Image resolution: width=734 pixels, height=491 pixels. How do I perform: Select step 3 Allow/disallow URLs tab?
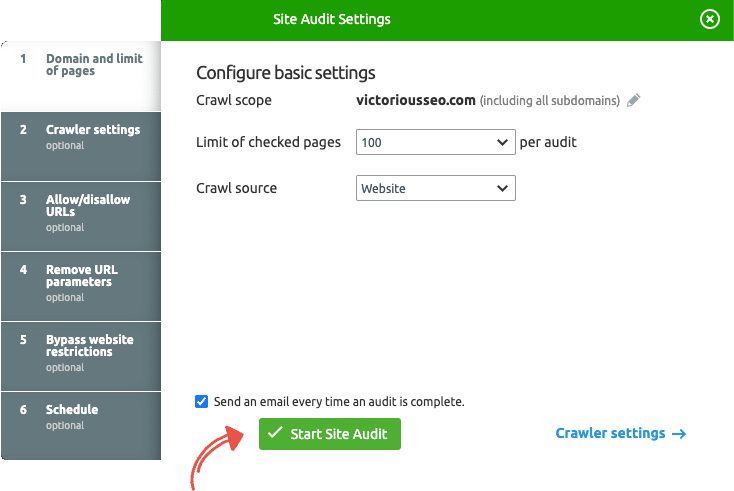tap(81, 216)
